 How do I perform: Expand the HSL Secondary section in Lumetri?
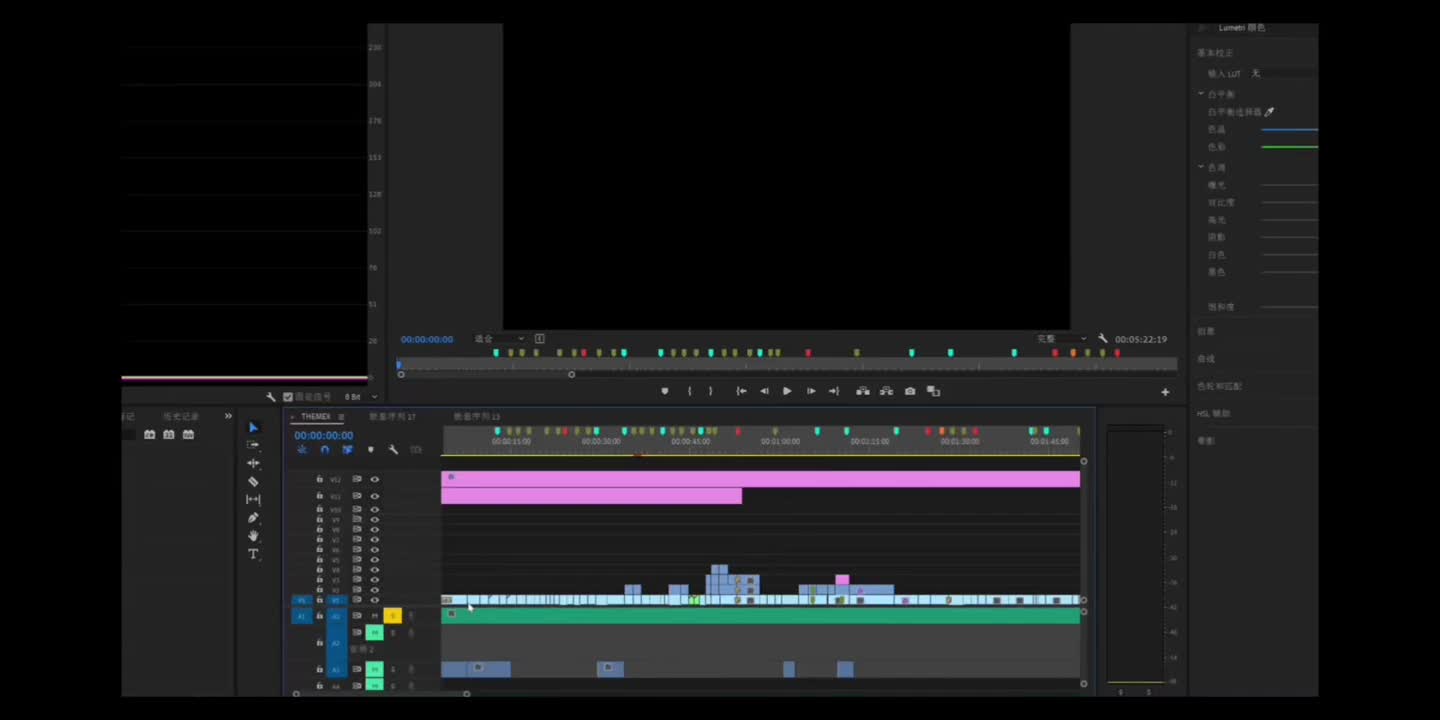pos(1214,413)
